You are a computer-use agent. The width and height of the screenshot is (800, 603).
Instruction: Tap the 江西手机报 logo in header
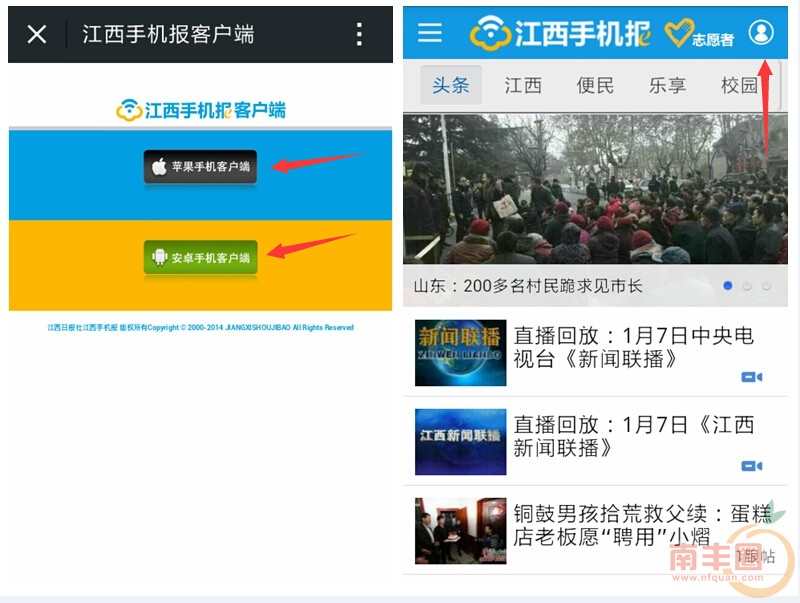[x=560, y=33]
